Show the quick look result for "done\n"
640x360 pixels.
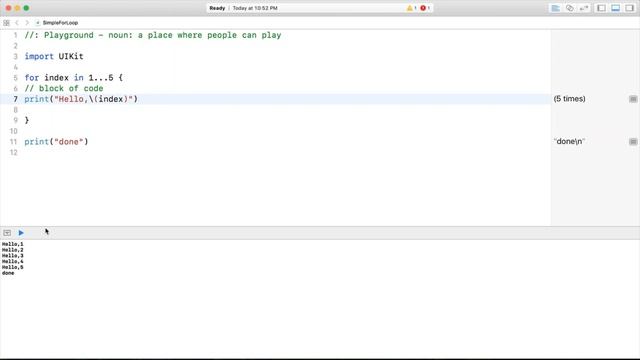coord(633,142)
